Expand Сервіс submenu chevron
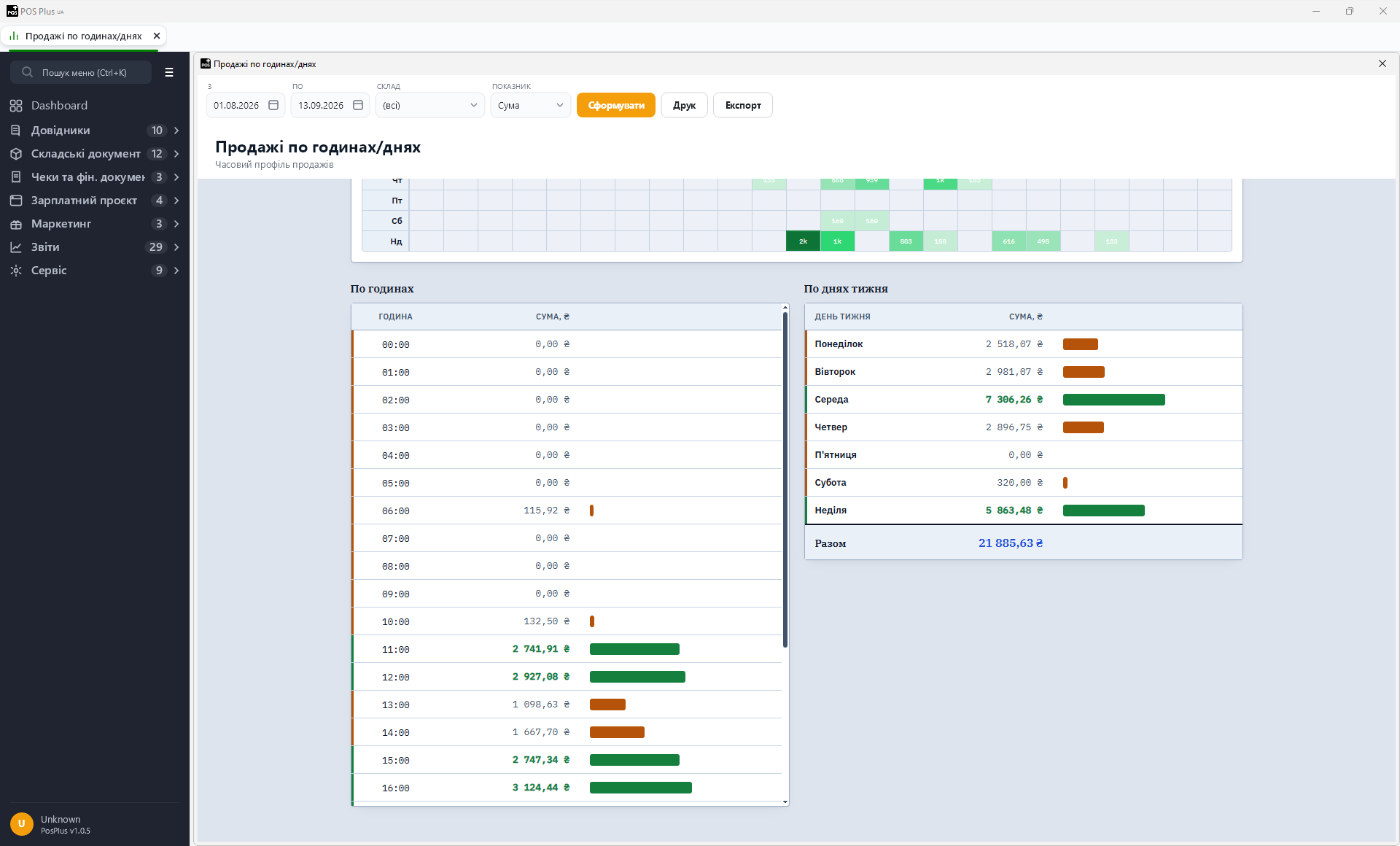1400x846 pixels. [176, 271]
